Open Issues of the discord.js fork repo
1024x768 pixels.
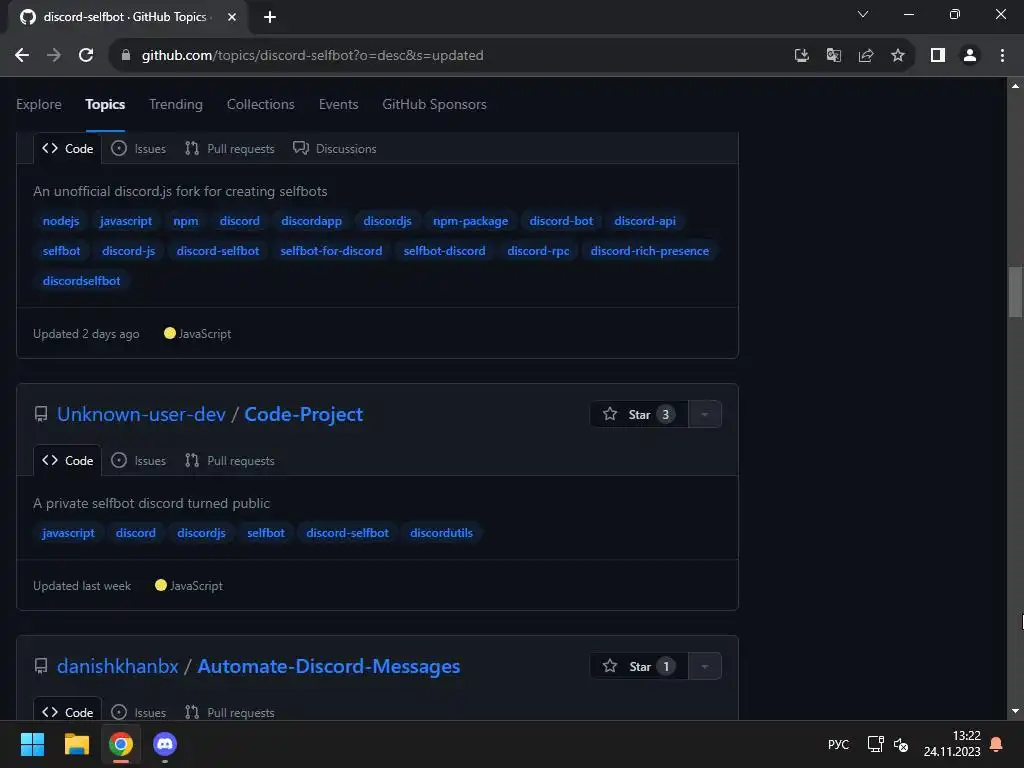click(138, 149)
